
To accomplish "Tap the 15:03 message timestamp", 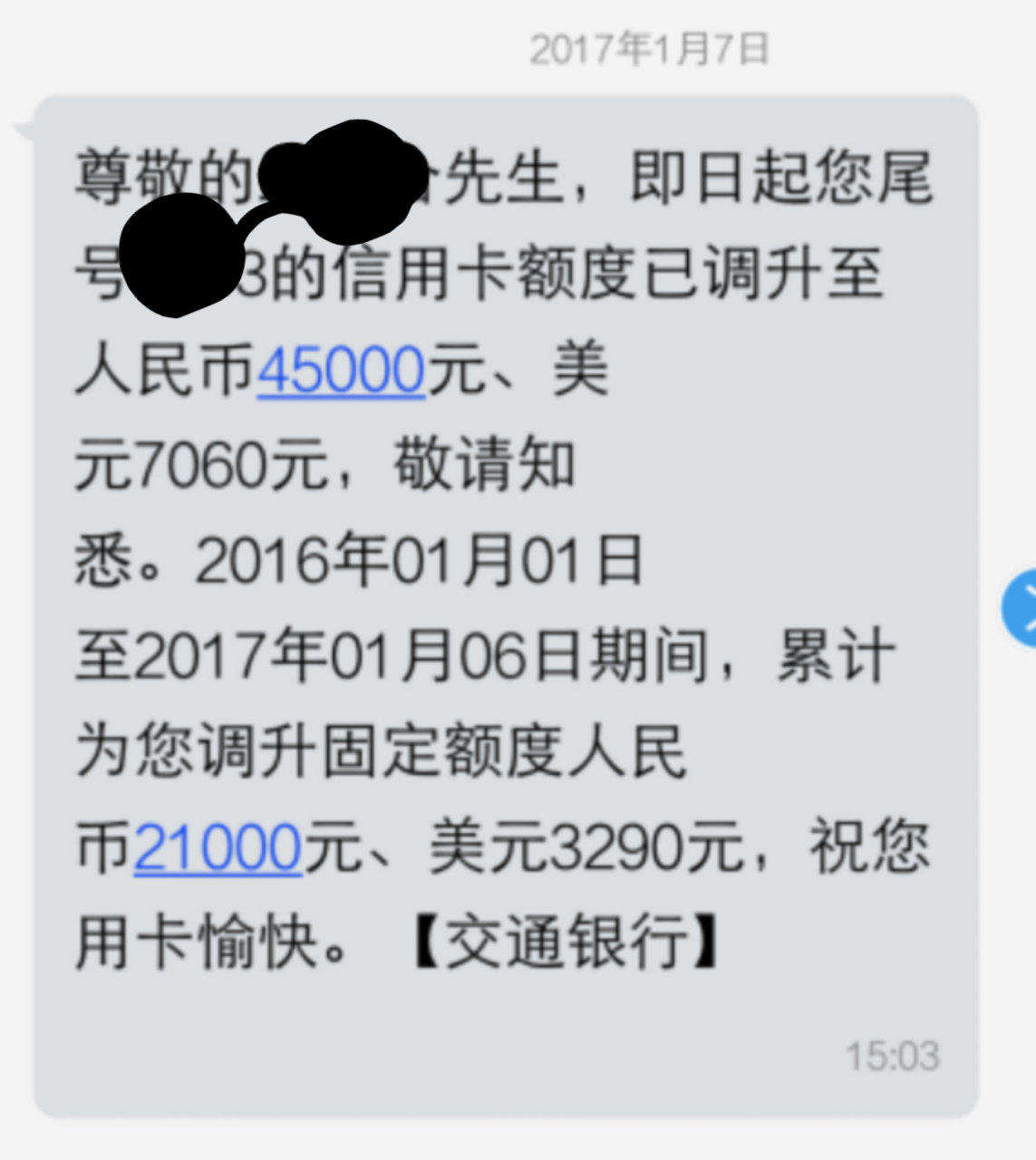I will pyautogui.click(x=892, y=1057).
